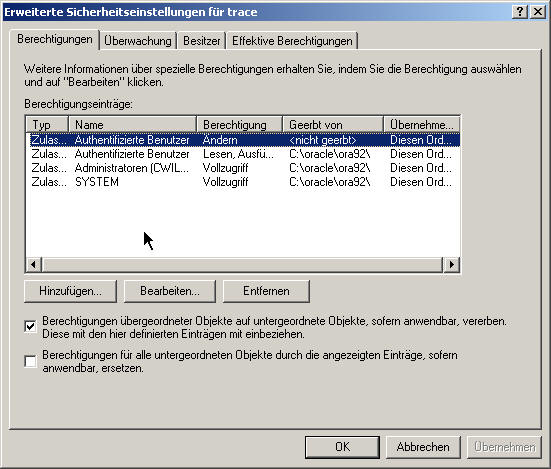Open the Besitzer tab
551x469 pixels.
pyautogui.click(x=201, y=41)
